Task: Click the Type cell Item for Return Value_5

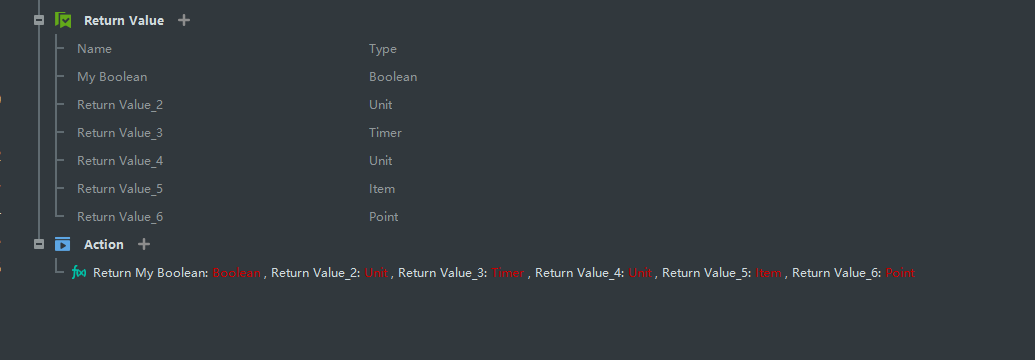Action: click(382, 189)
